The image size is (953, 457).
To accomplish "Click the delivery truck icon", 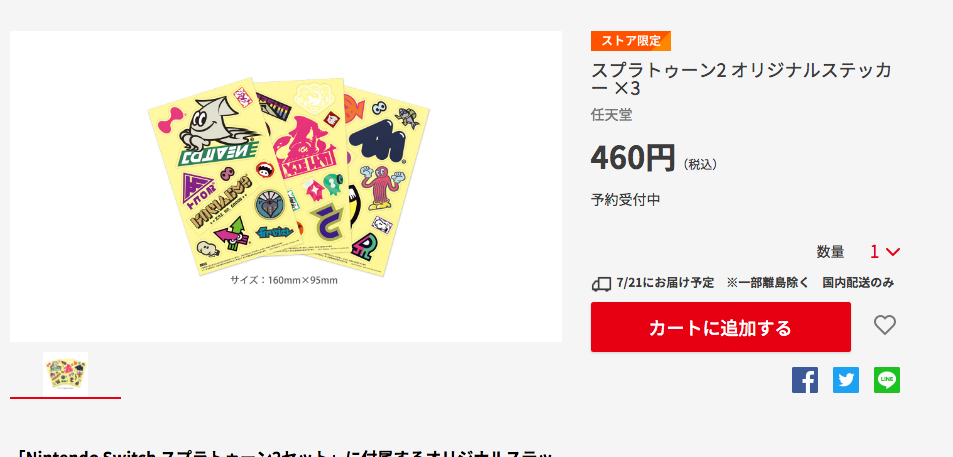I will [601, 283].
